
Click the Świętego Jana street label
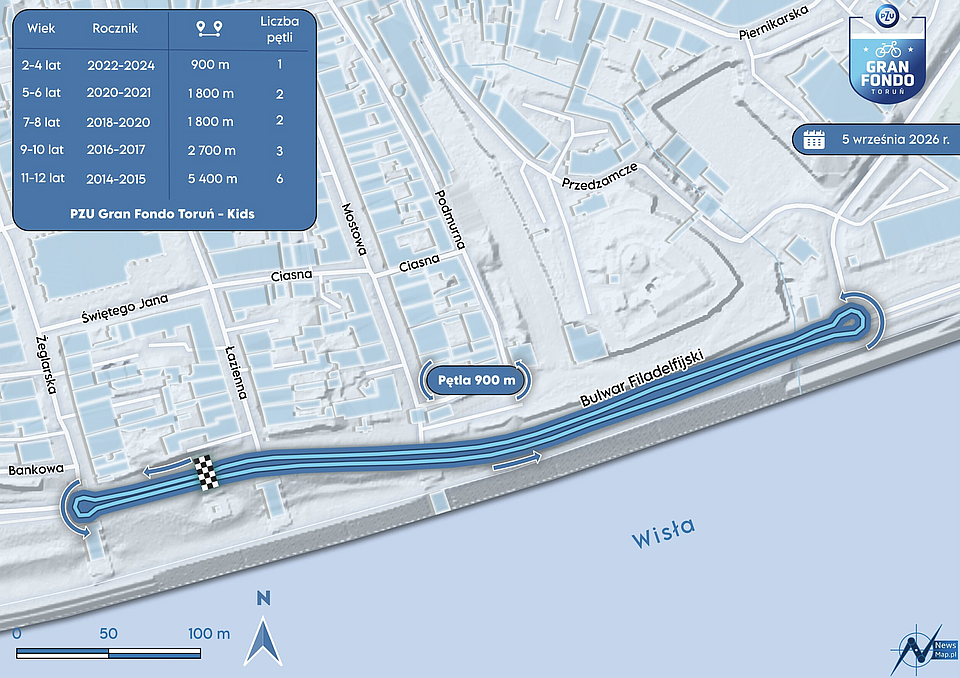[x=125, y=309]
